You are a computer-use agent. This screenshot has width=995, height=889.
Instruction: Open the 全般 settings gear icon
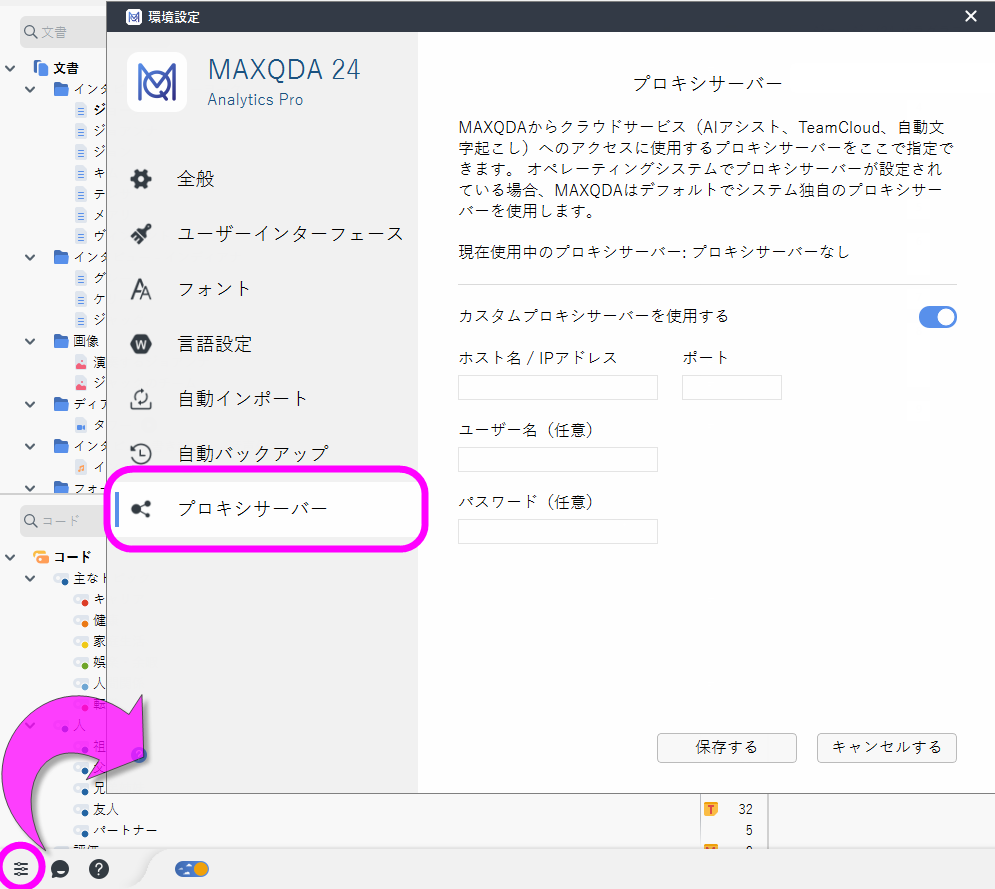click(x=141, y=179)
